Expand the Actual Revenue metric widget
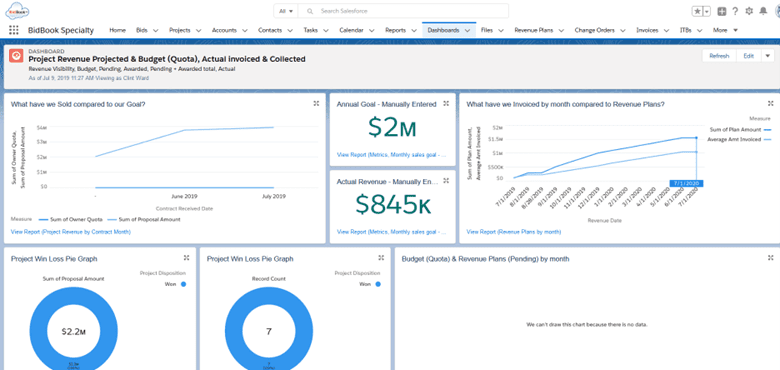Image resolution: width=780 pixels, height=370 pixels. tap(446, 182)
